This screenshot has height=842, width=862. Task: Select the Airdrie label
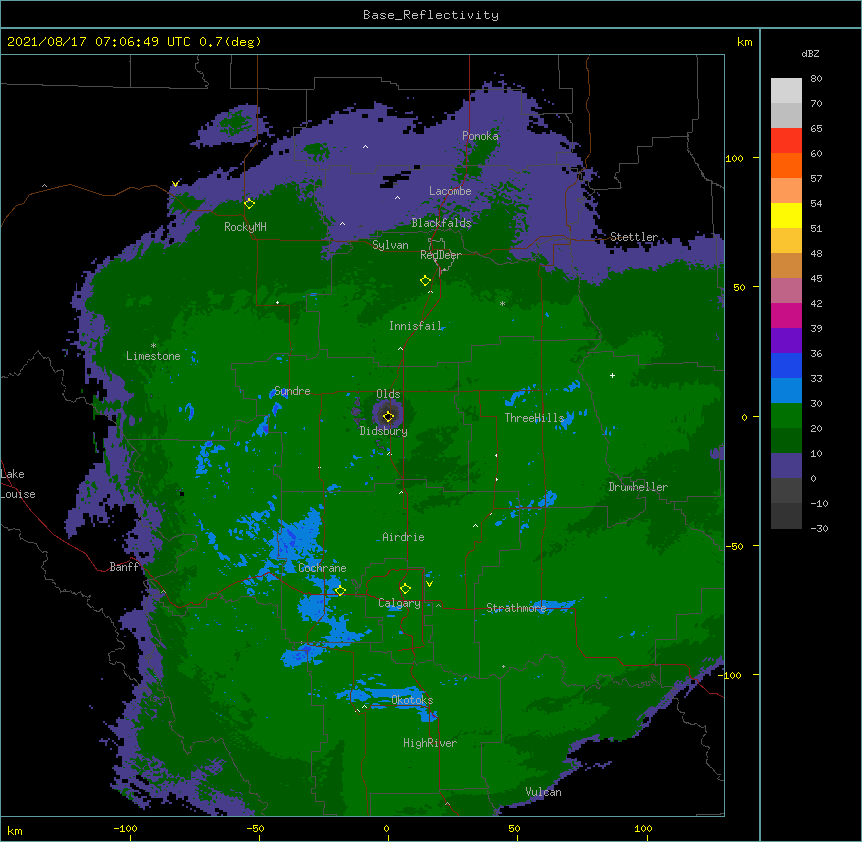tap(403, 537)
